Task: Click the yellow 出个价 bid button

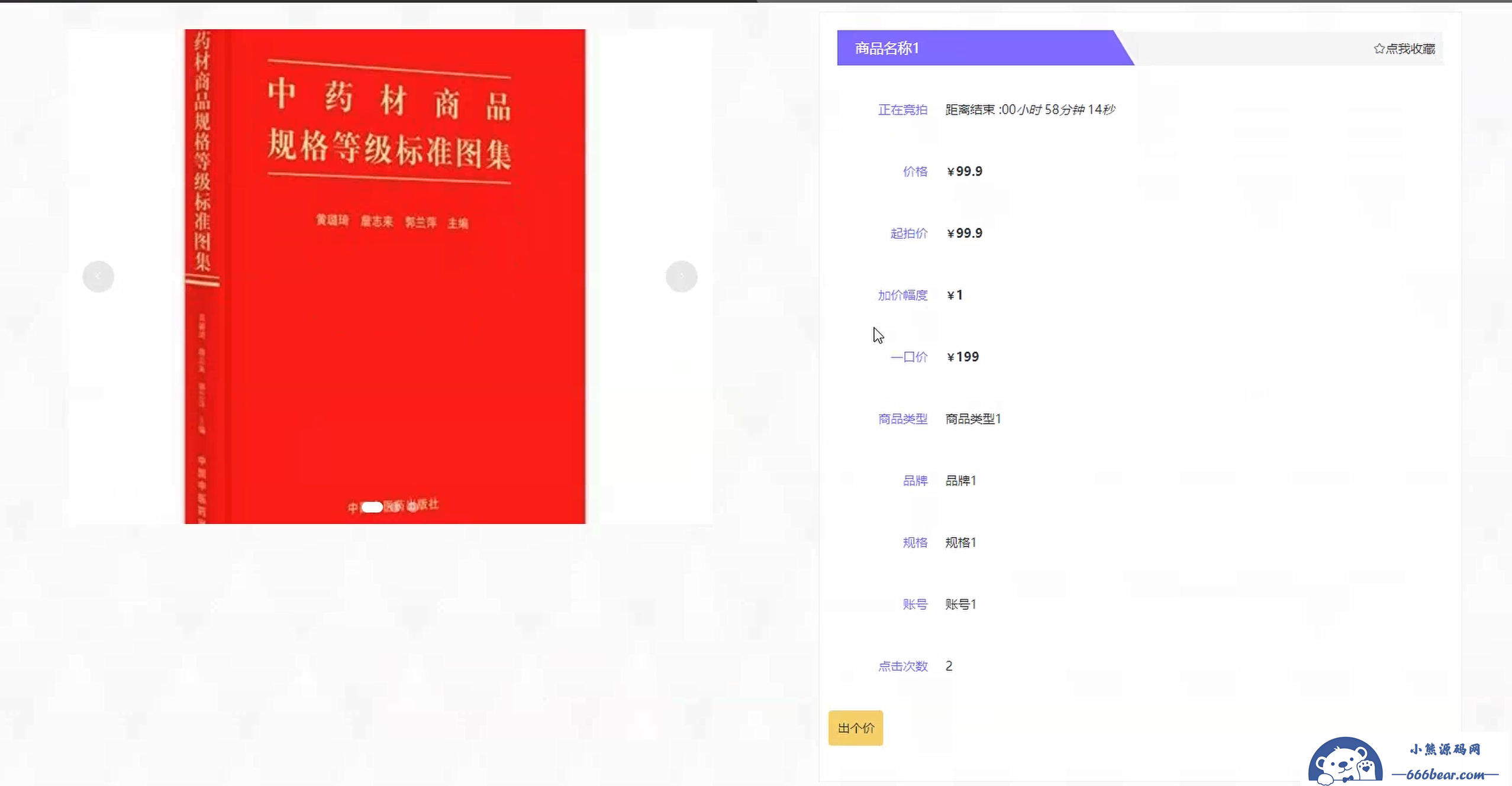Action: (x=856, y=727)
